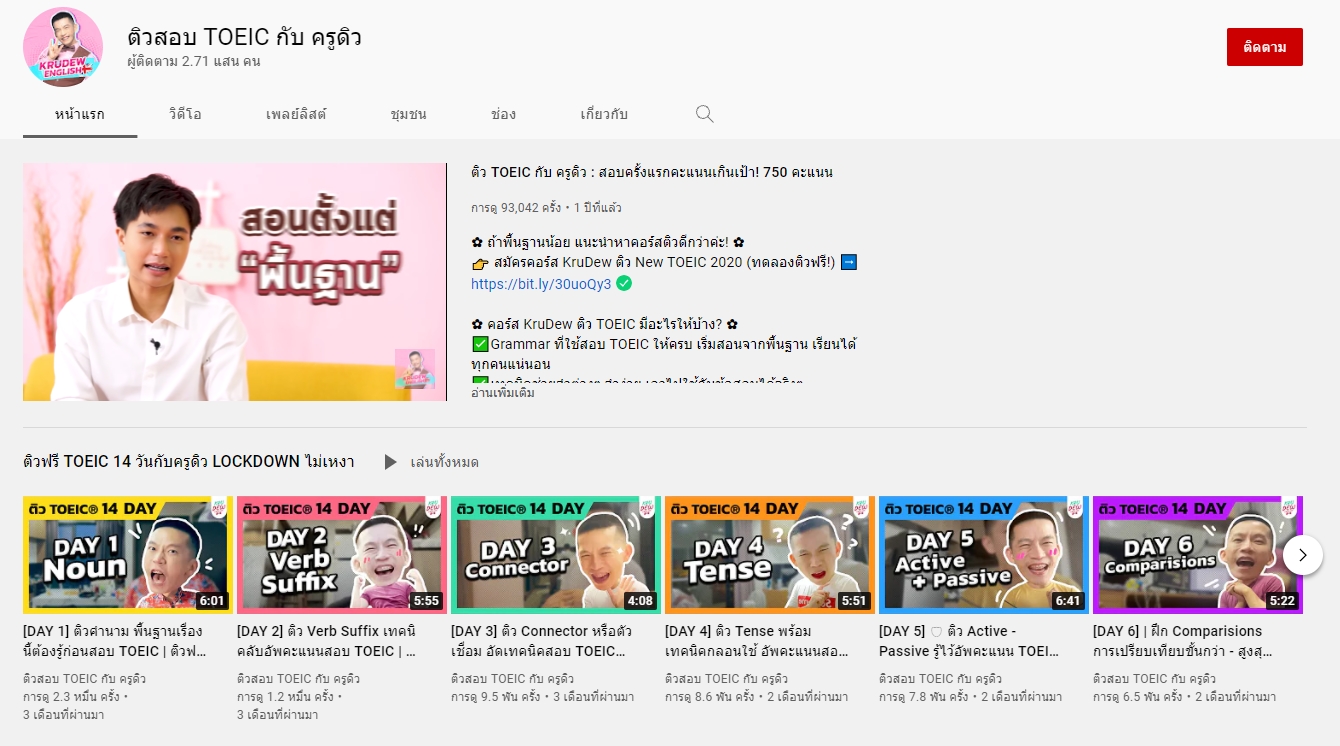1340x746 pixels.
Task: Click channel name under DAY 1 video
Action: click(84, 679)
